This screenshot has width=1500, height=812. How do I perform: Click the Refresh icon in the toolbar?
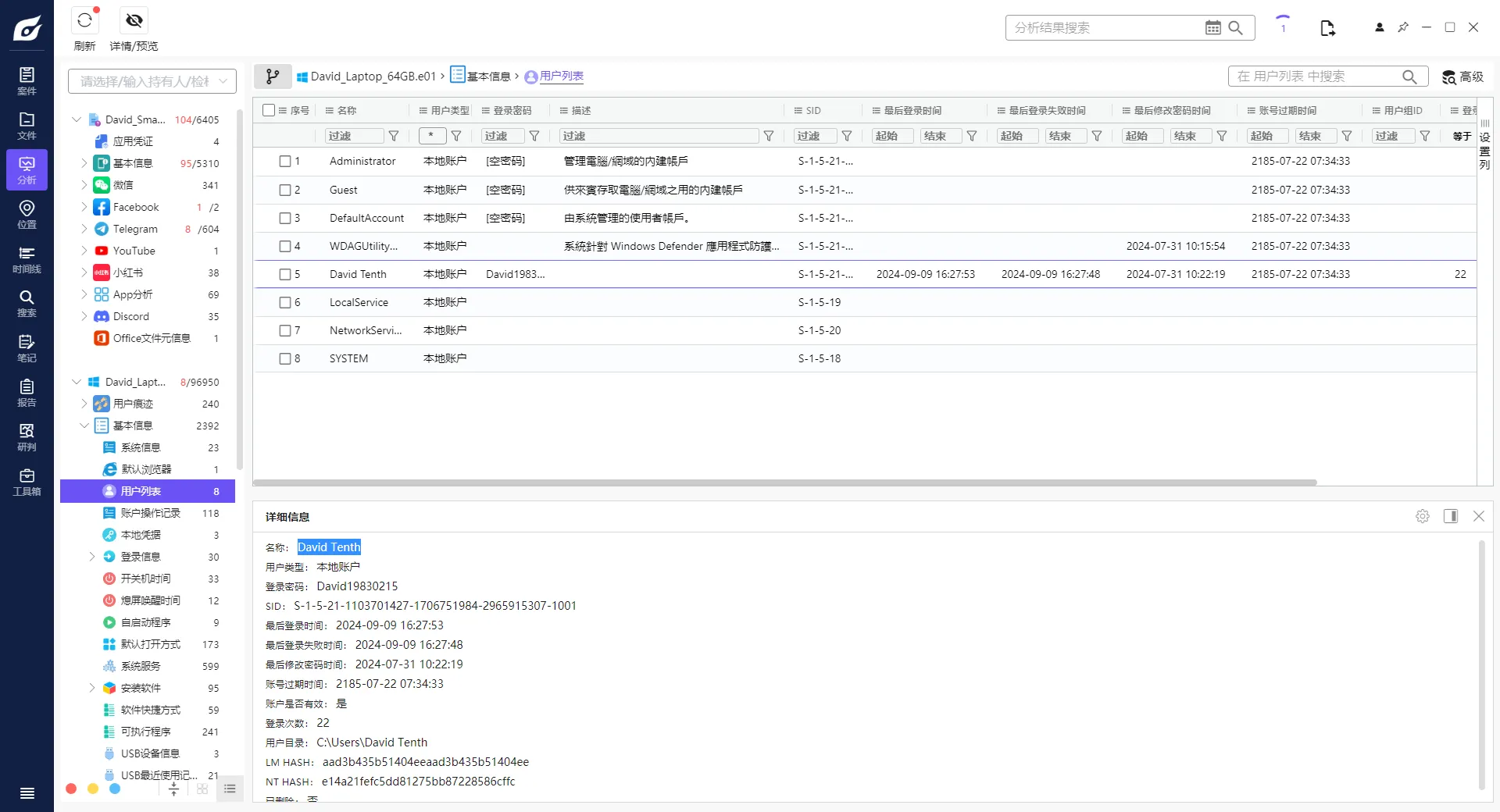pos(84,21)
